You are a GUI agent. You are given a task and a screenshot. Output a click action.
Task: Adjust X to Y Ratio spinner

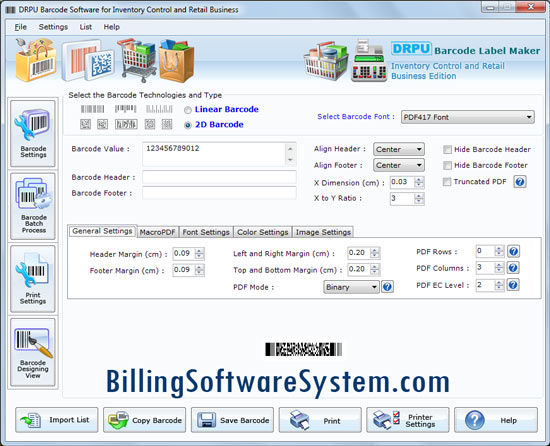[418, 199]
